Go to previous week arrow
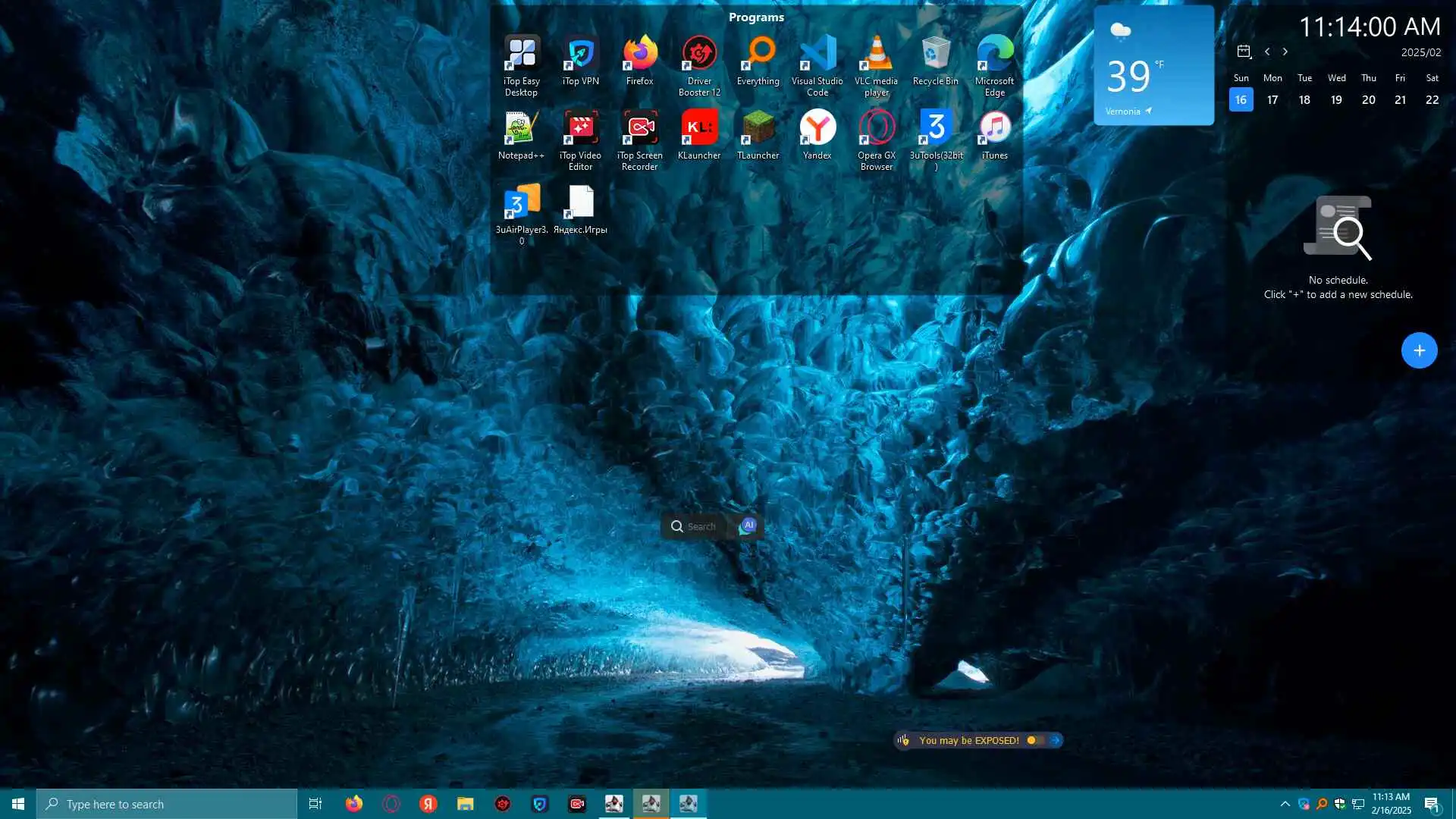 (1267, 52)
